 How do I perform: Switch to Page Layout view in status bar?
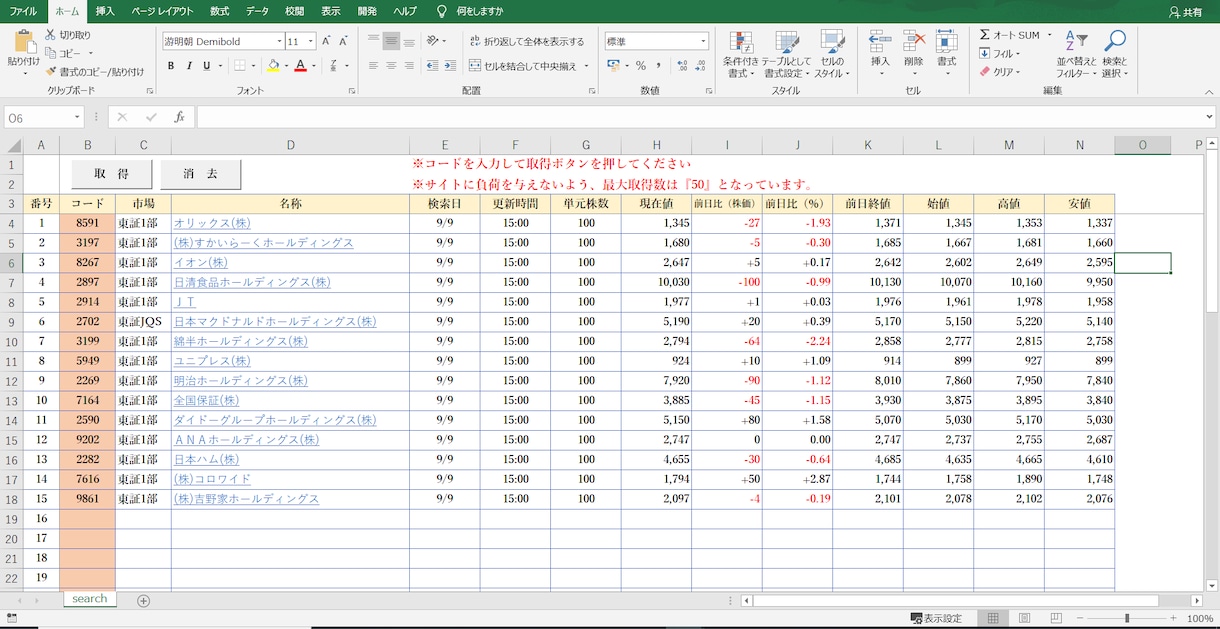pos(1024,618)
